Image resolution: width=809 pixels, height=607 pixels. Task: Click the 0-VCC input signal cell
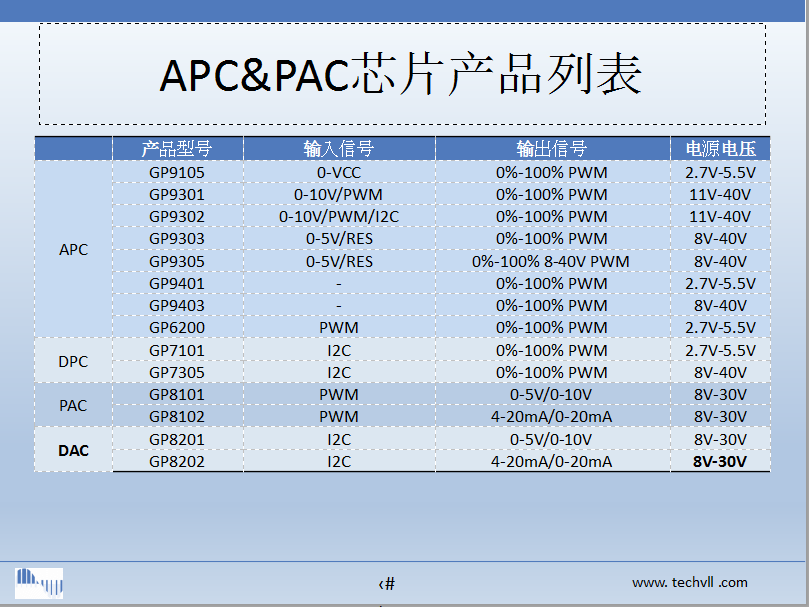[x=338, y=172]
